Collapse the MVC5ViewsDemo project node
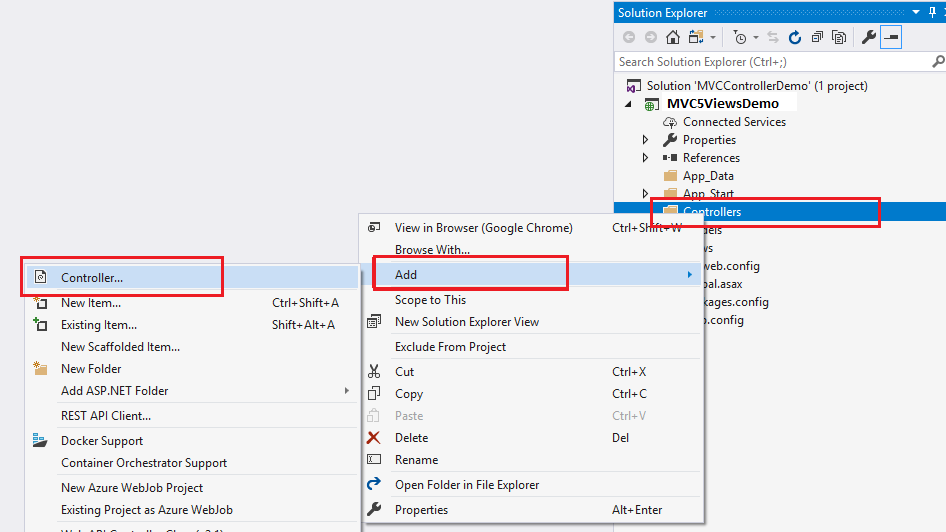Image resolution: width=946 pixels, height=532 pixels. click(629, 104)
